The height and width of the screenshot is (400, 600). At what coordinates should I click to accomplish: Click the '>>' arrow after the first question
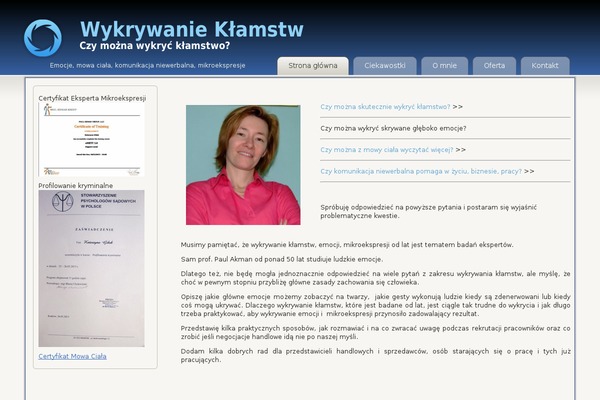(458, 106)
